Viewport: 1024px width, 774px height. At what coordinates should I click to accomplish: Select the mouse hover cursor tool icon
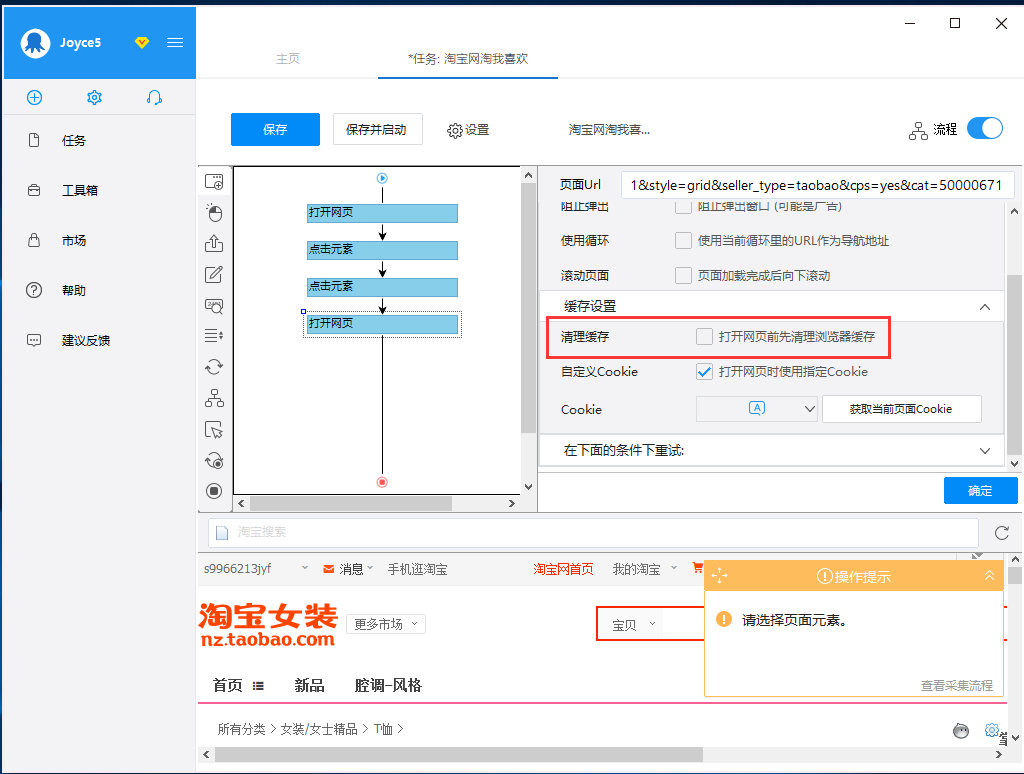(214, 430)
